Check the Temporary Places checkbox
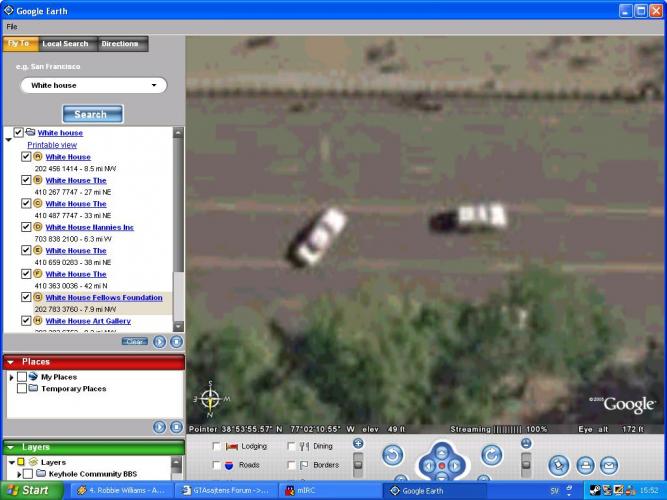The image size is (667, 500). 22,388
